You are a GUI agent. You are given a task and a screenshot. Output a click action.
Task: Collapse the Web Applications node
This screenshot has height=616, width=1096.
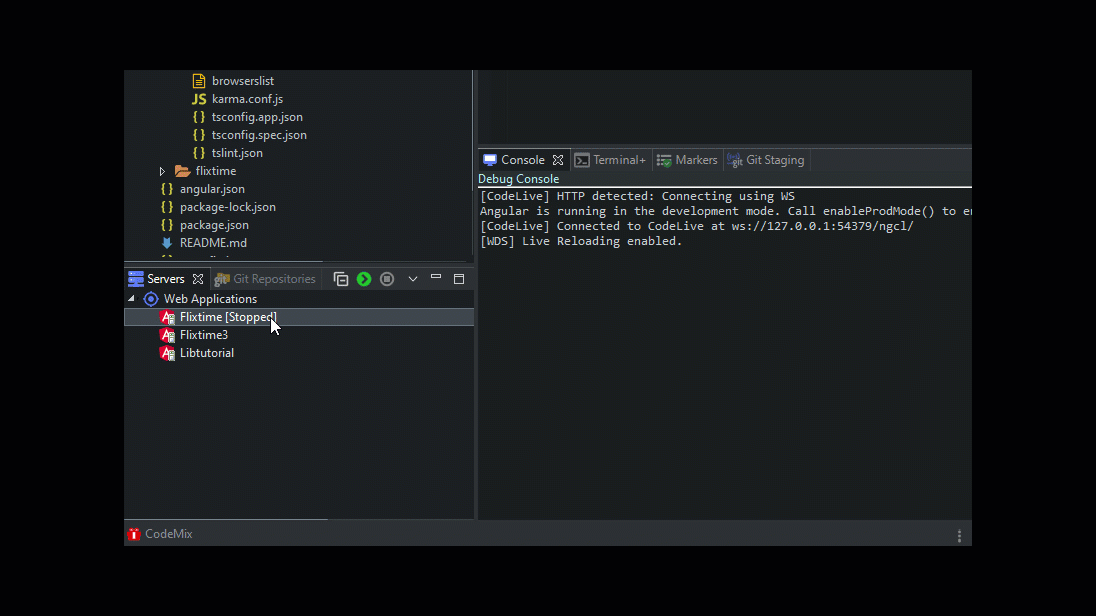click(131, 298)
